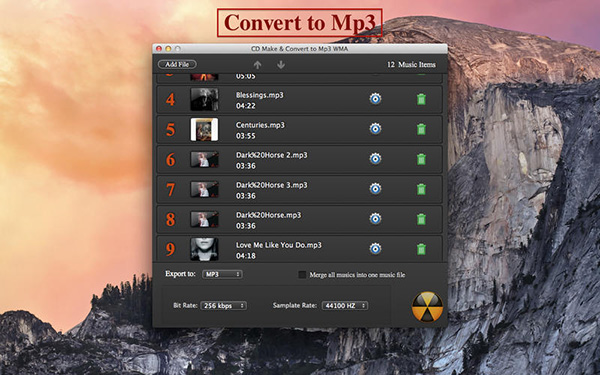
Task: Open the Export to MP3 dropdown
Action: pyautogui.click(x=222, y=274)
